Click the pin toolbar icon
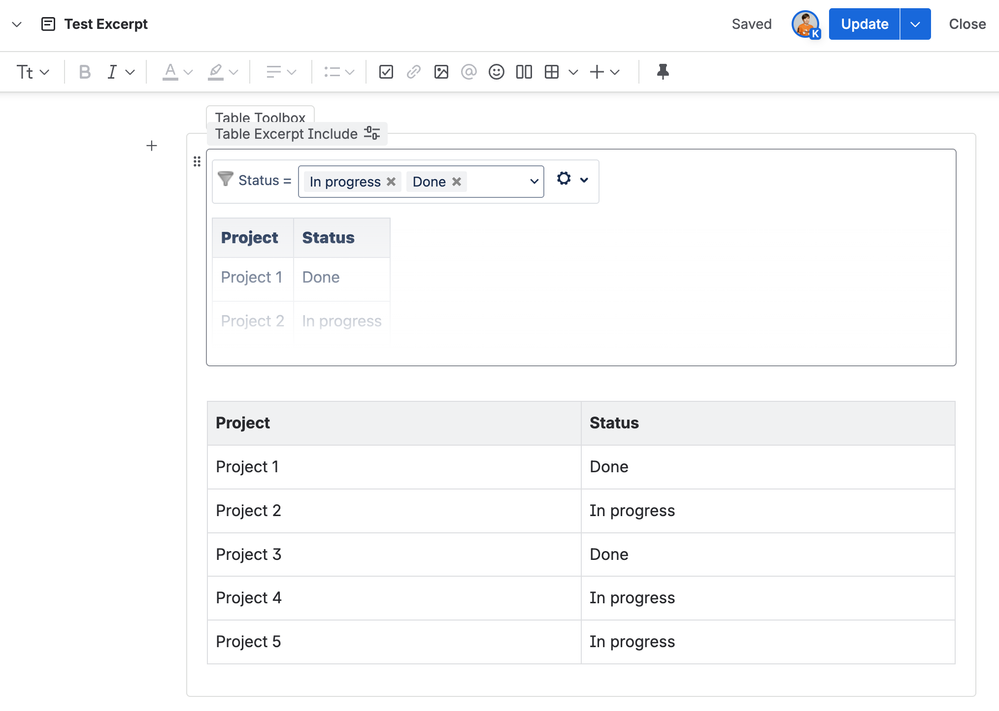 coord(663,71)
